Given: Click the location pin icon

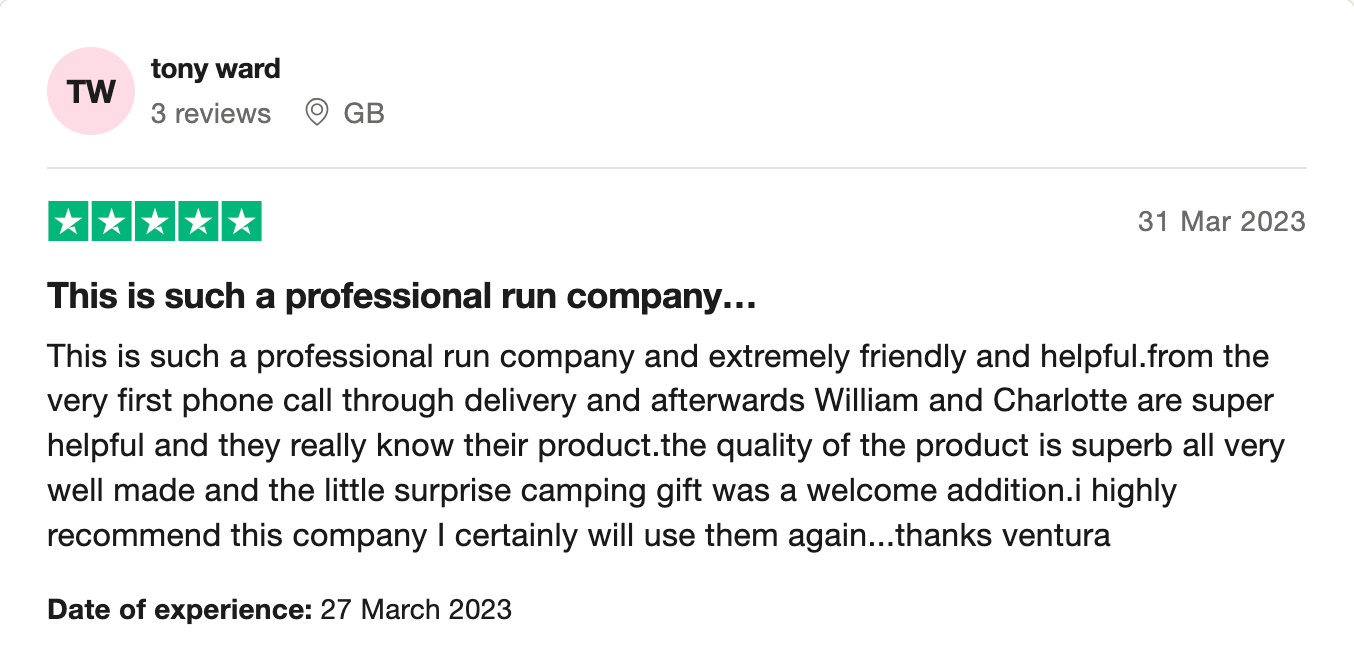Looking at the screenshot, I should tap(317, 113).
